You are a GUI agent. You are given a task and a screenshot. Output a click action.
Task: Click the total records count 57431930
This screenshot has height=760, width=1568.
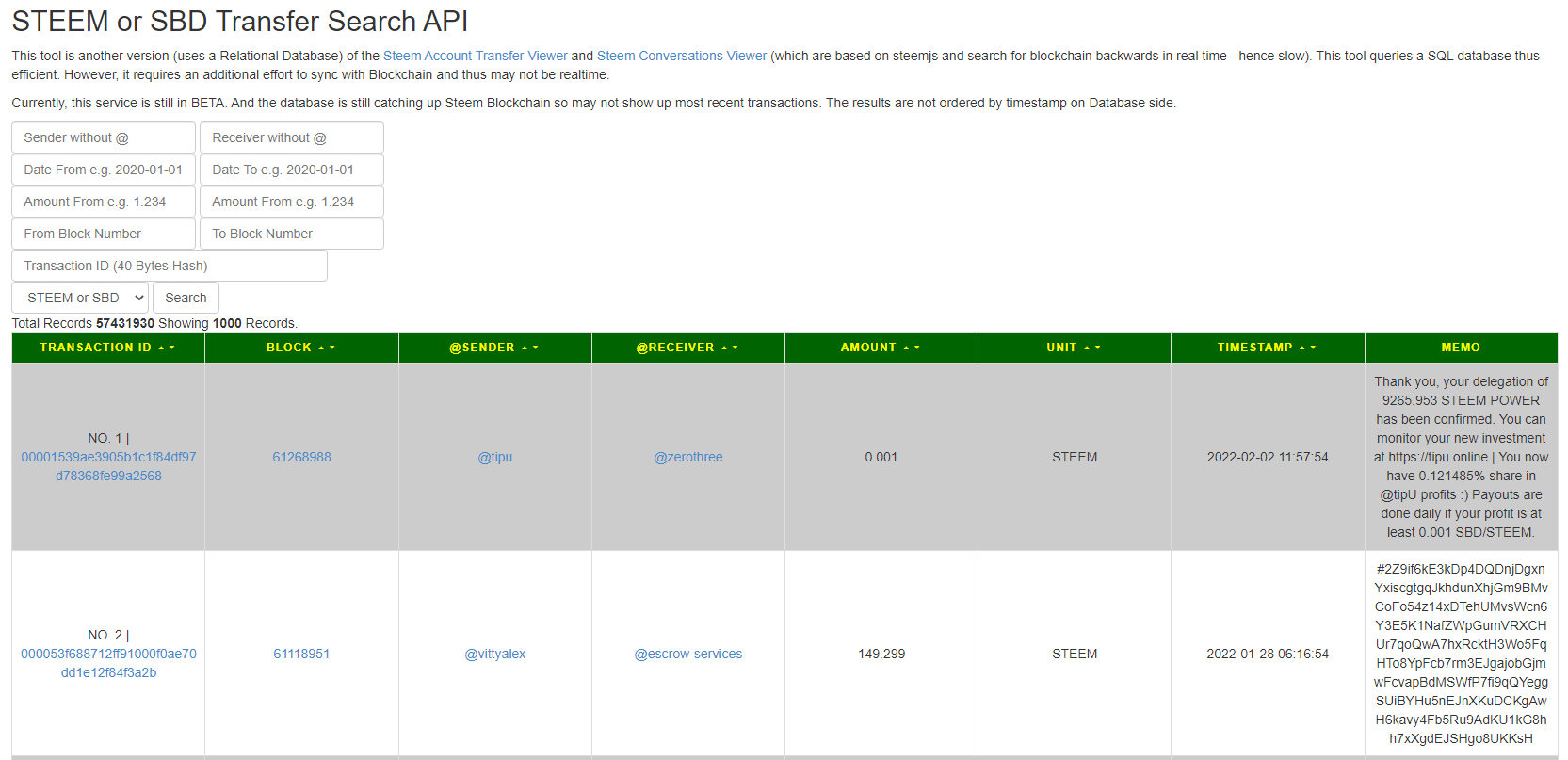[125, 323]
